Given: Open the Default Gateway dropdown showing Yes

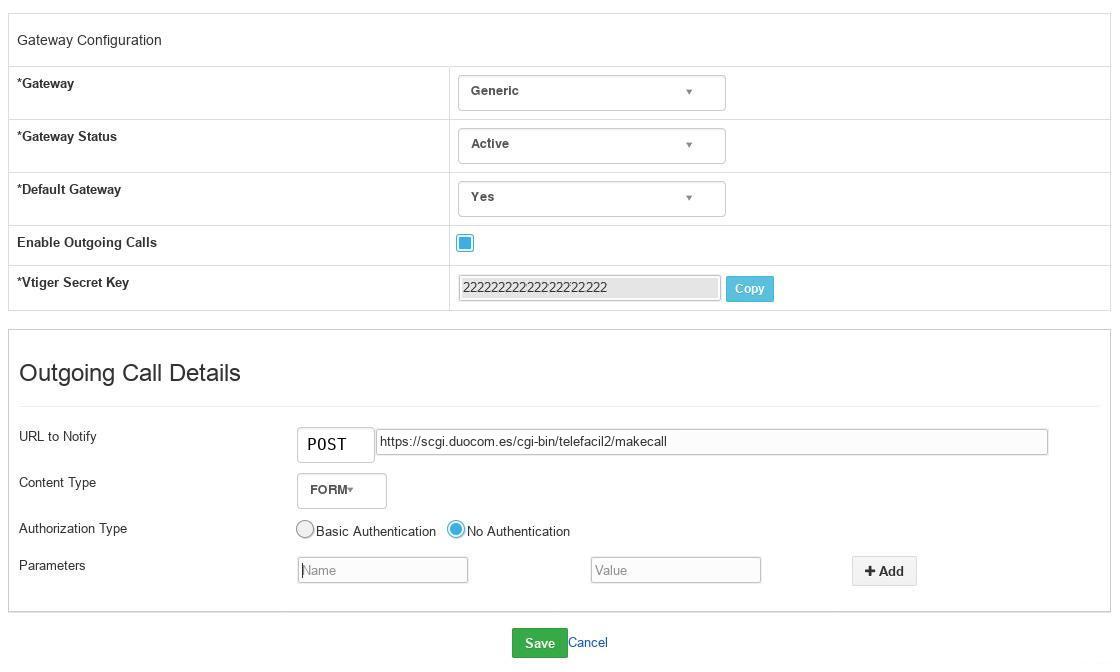Looking at the screenshot, I should tap(591, 198).
